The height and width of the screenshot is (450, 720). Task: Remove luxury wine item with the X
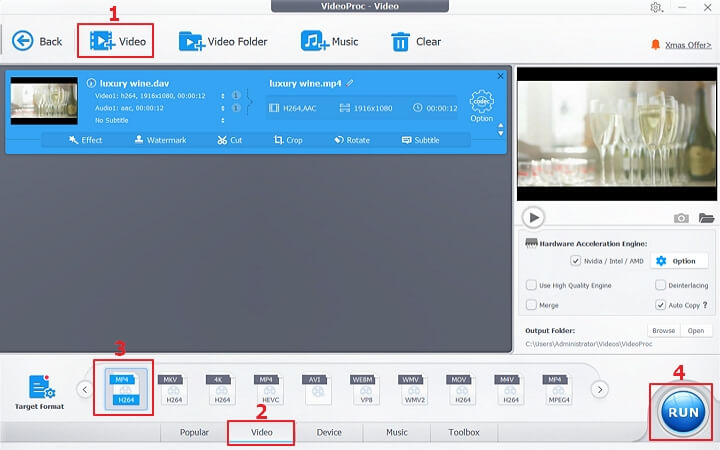501,76
